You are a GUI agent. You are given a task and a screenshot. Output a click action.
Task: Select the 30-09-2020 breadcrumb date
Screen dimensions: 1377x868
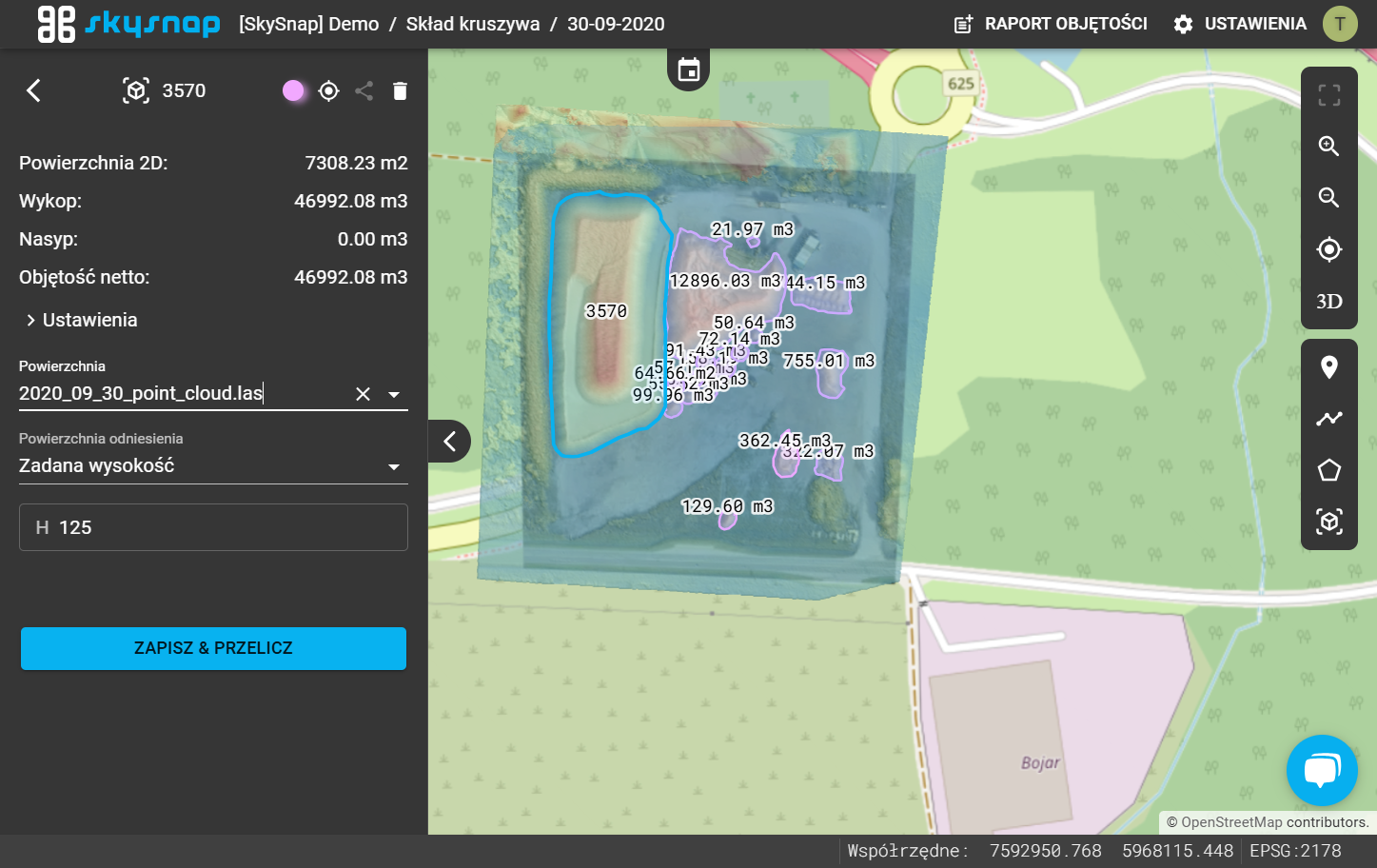tap(616, 24)
